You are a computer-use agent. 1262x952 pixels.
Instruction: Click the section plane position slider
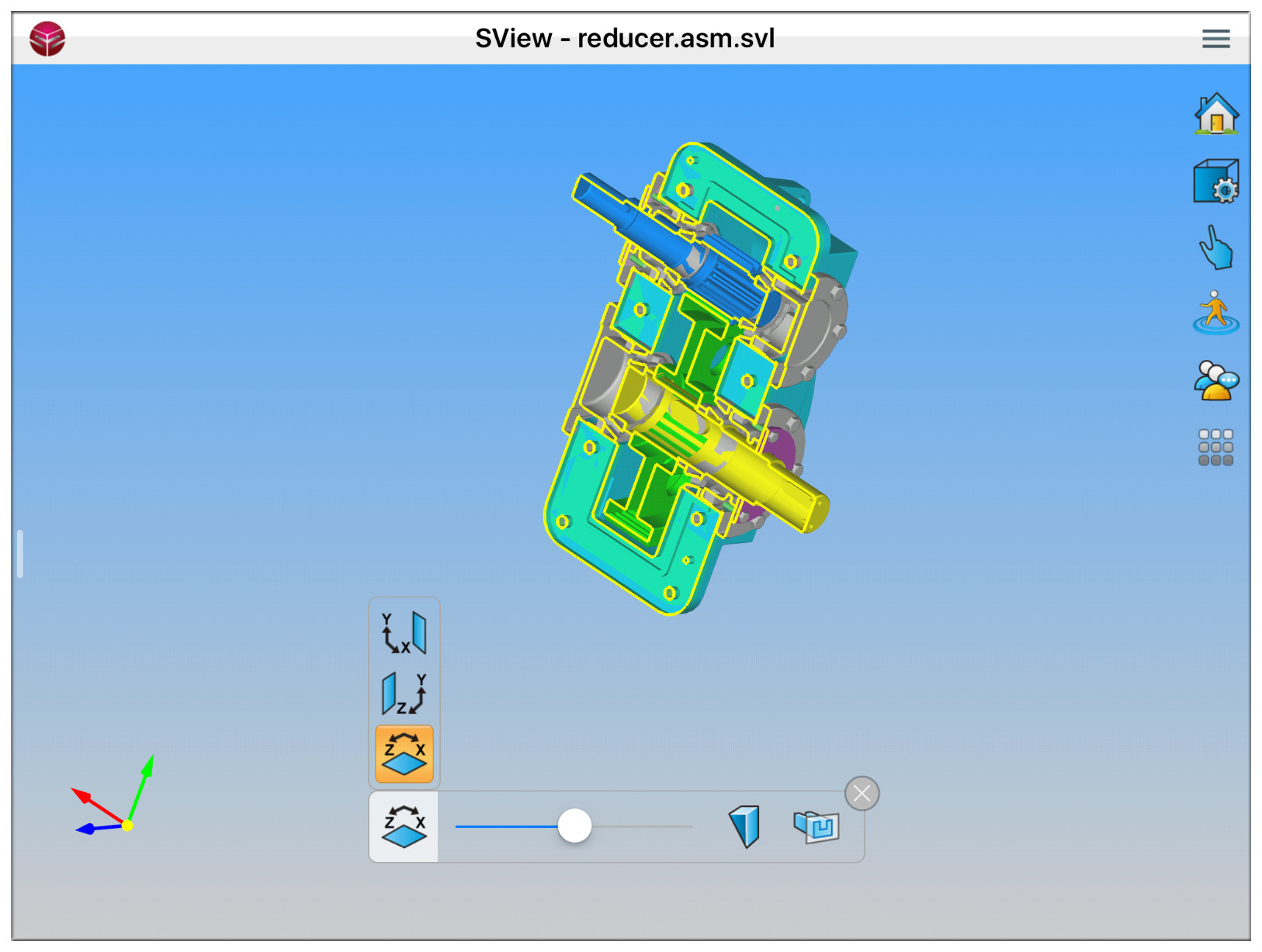574,826
